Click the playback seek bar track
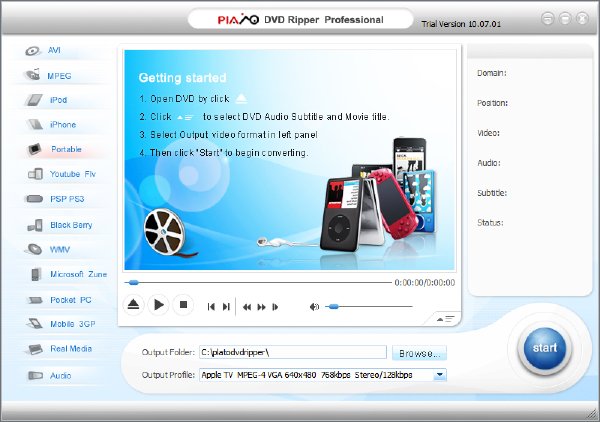Image resolution: width=600 pixels, height=422 pixels. click(x=258, y=282)
